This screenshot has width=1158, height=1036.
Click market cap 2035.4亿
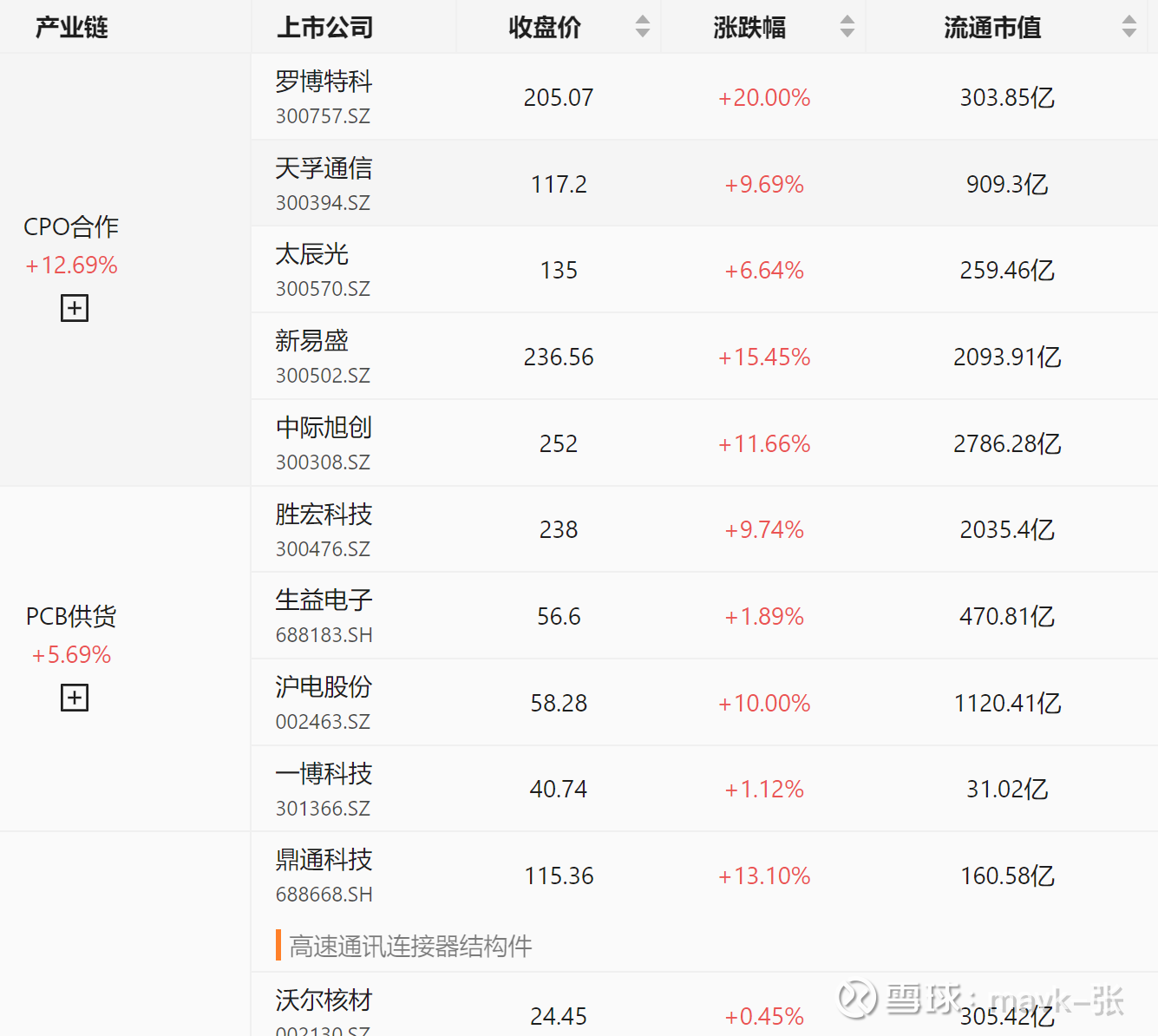coord(1007,530)
